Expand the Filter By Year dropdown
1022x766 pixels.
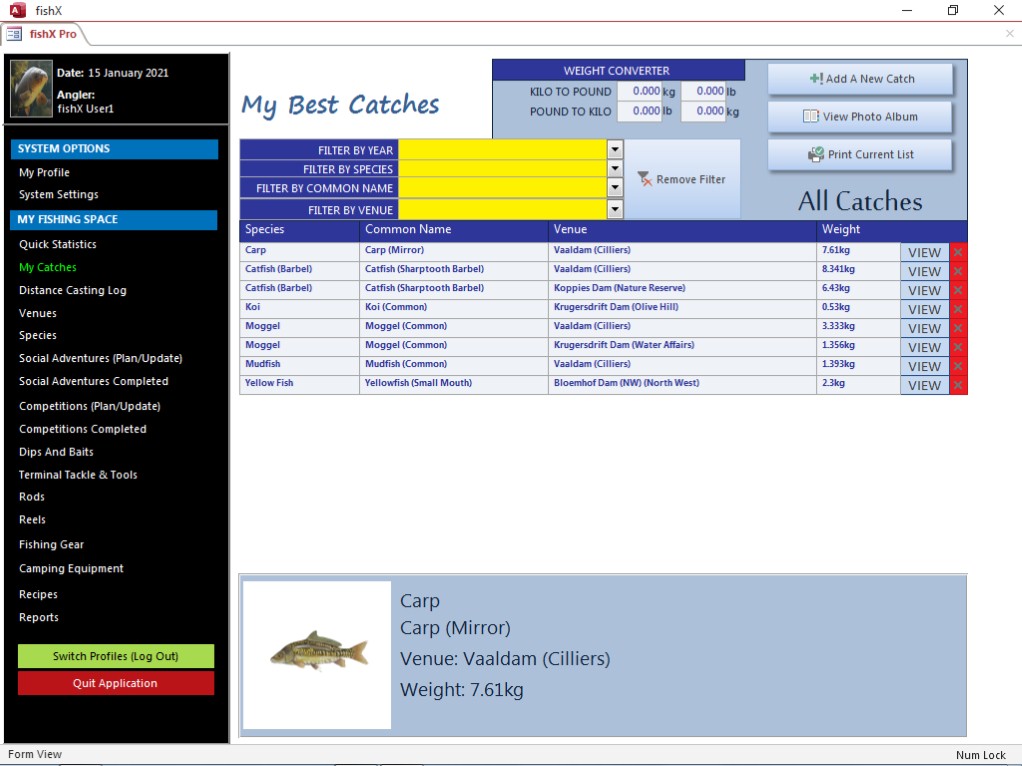pos(615,149)
